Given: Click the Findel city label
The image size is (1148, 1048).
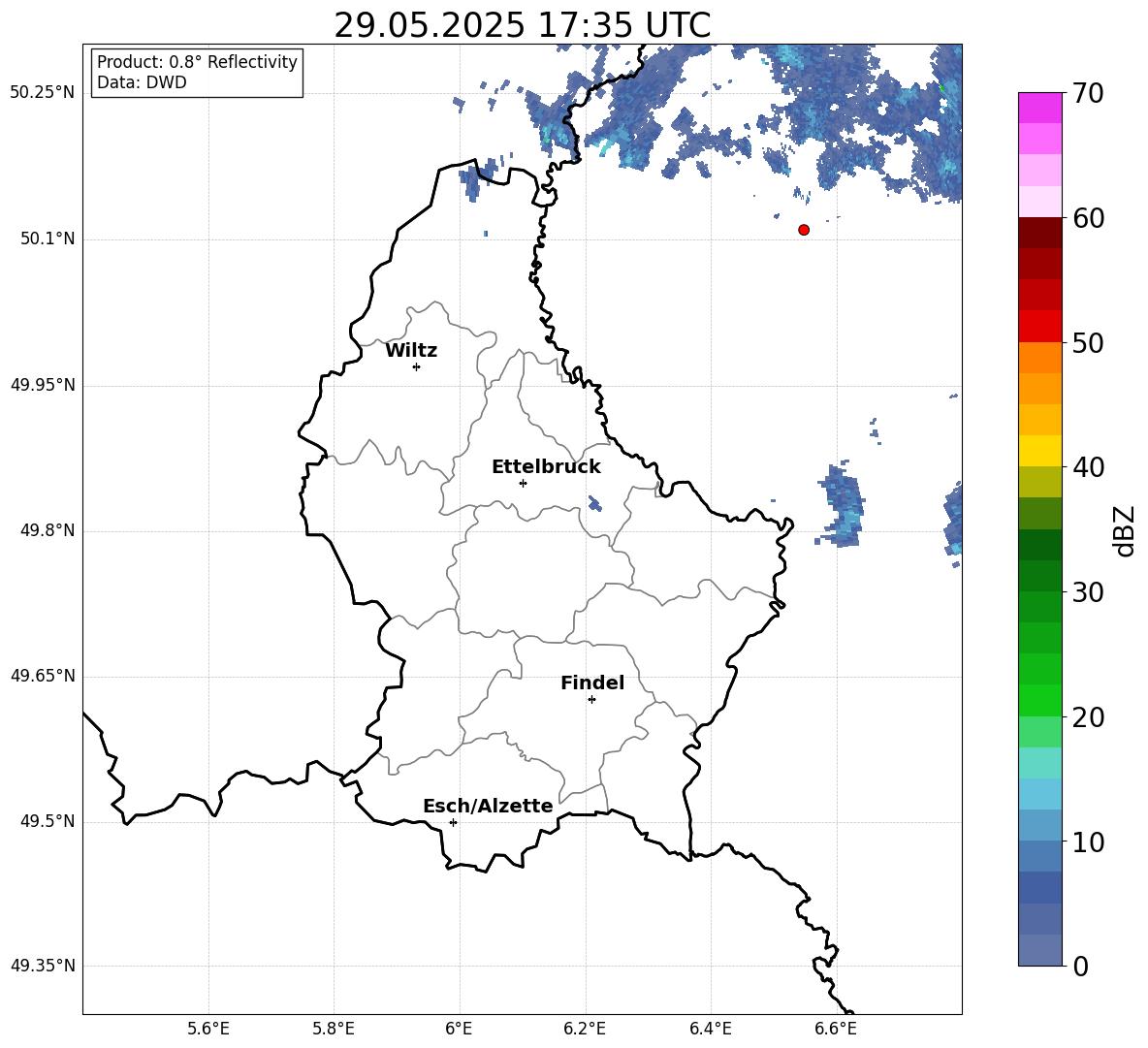Looking at the screenshot, I should click(x=592, y=683).
